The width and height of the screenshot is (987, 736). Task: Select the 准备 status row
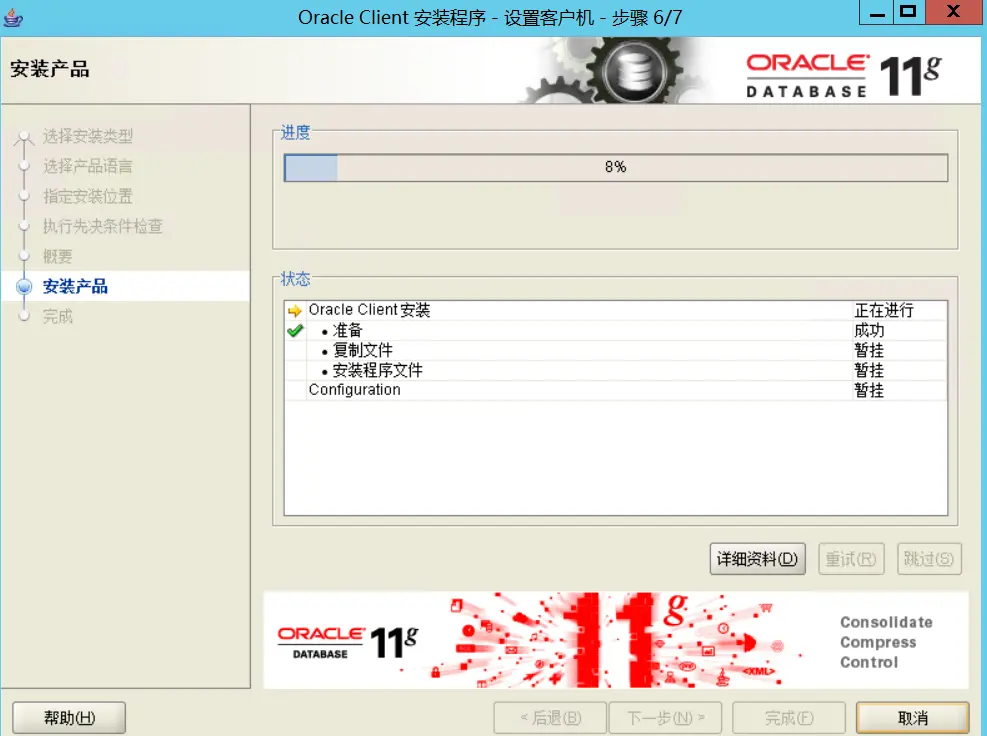pyautogui.click(x=616, y=331)
